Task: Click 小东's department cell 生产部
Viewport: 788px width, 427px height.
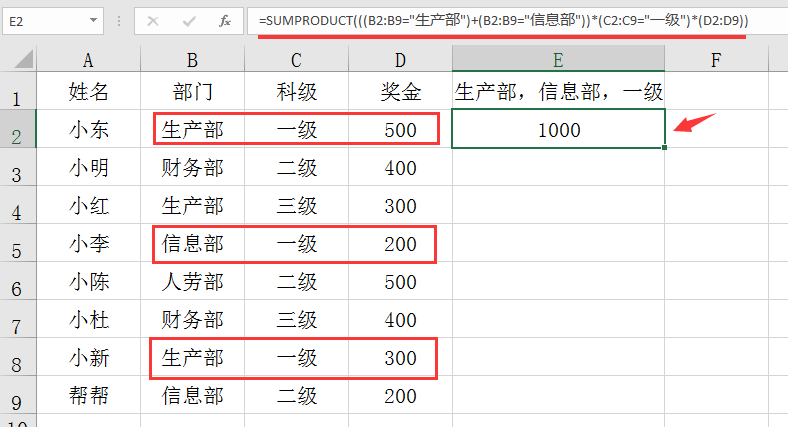Action: coord(192,130)
